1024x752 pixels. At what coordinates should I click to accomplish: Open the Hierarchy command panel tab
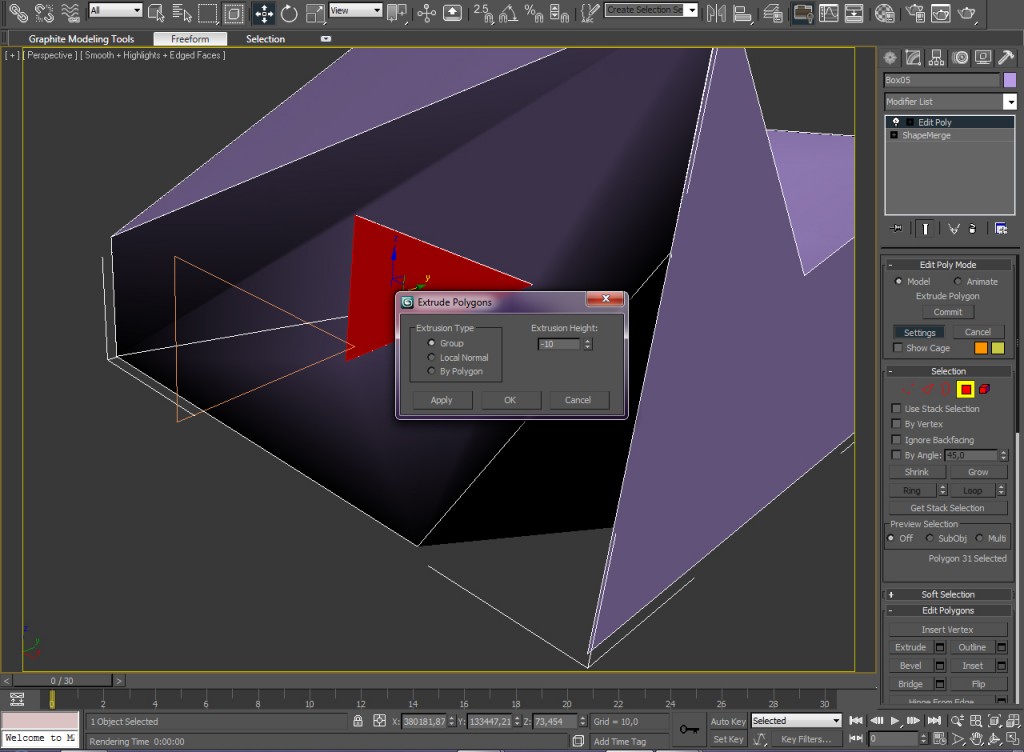[x=936, y=58]
